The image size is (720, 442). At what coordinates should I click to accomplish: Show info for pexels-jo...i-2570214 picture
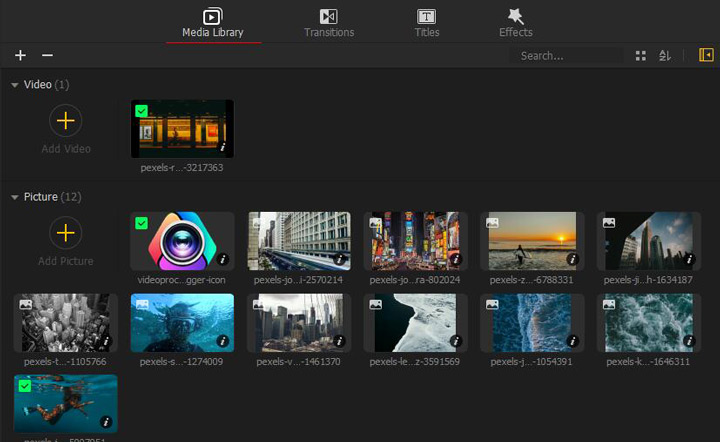(x=339, y=259)
